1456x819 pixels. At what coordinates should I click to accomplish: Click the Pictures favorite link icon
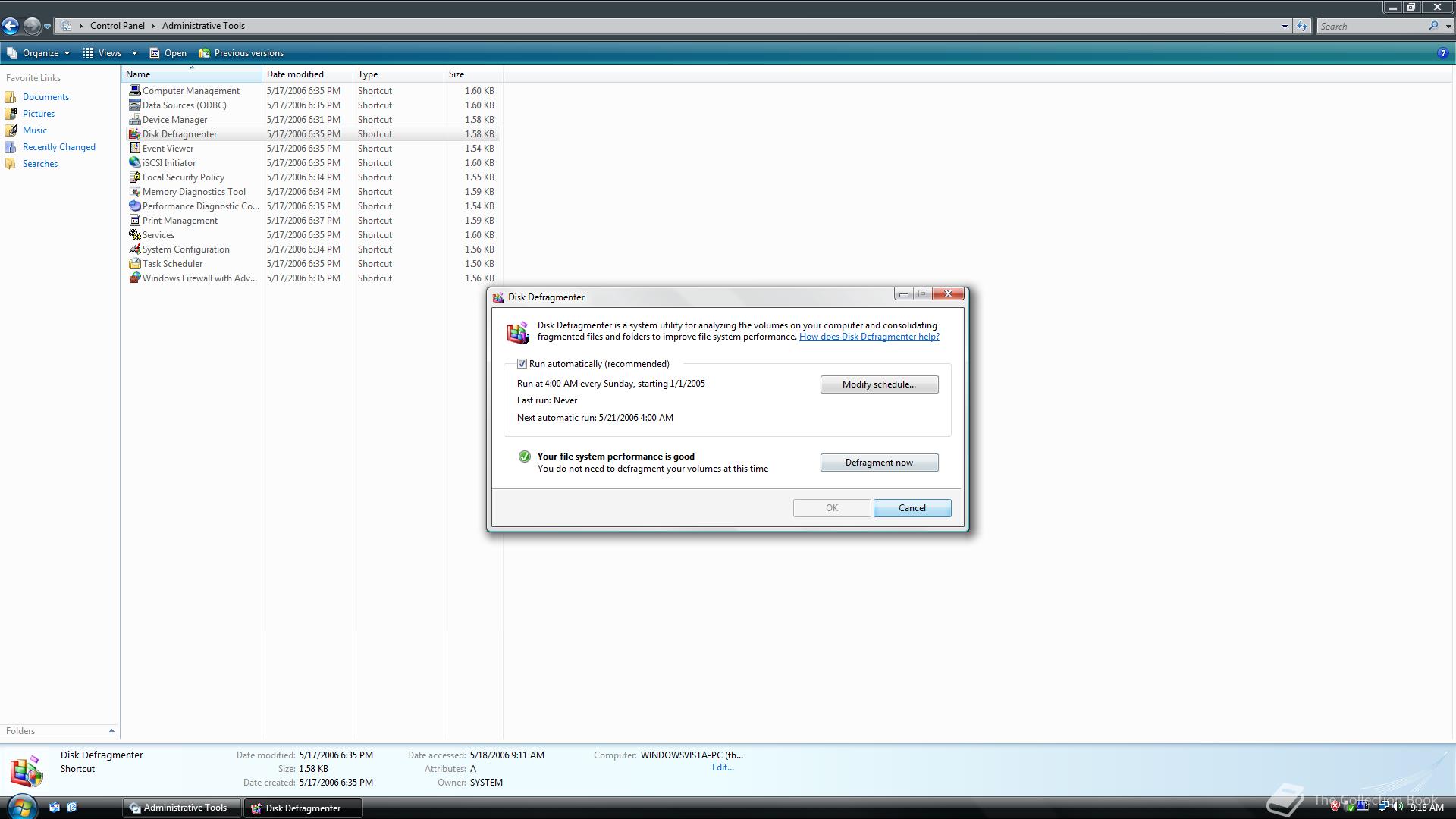pos(11,114)
